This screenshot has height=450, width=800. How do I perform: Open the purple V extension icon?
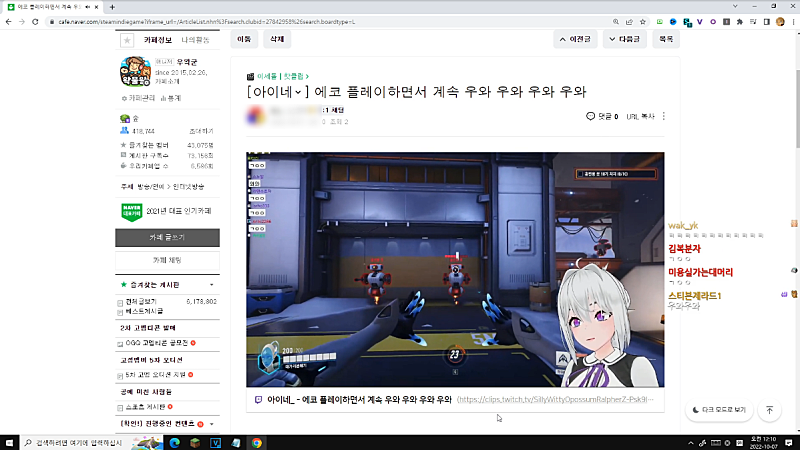pyautogui.click(x=699, y=22)
